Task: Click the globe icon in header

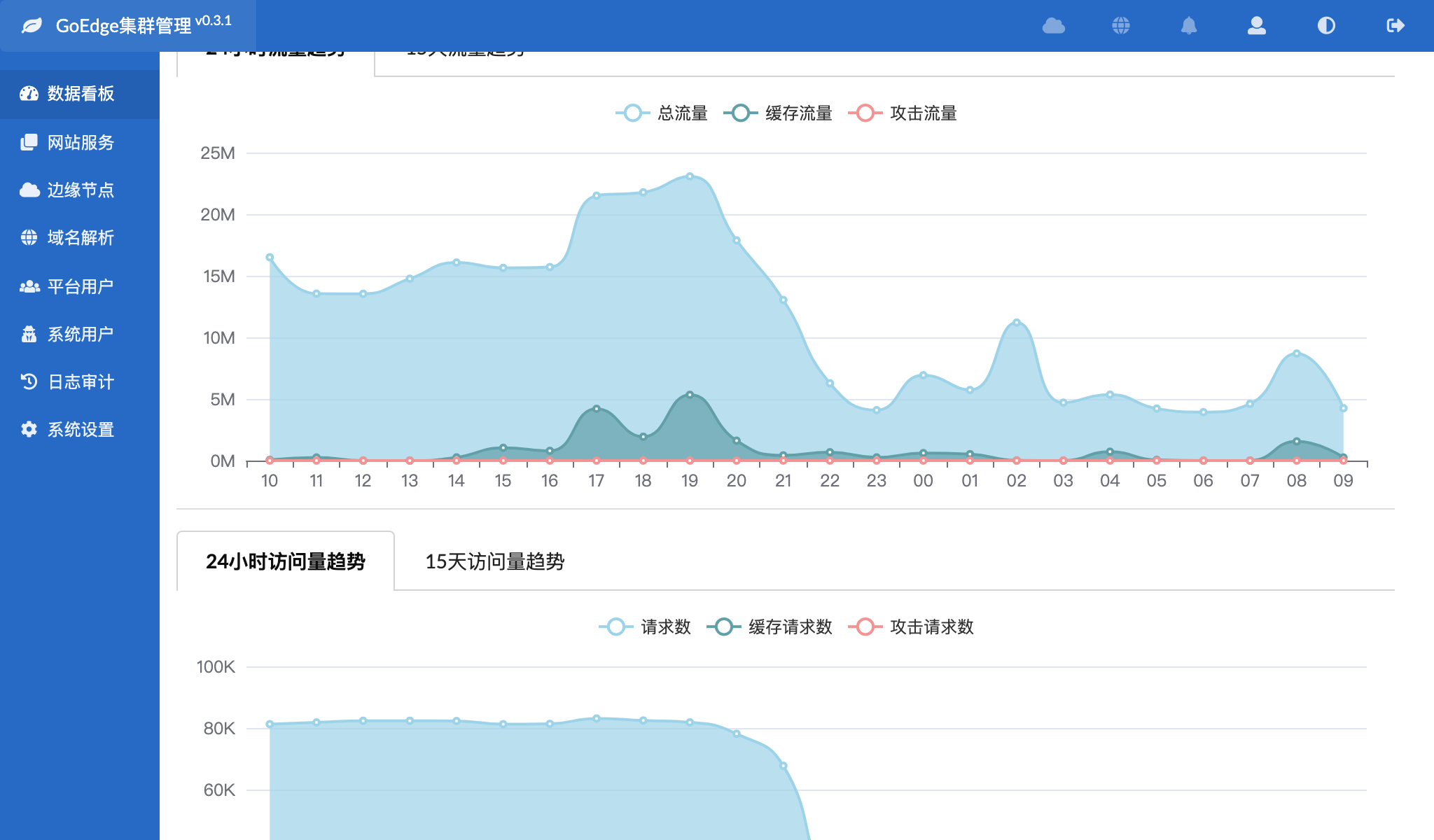Action: coord(1121,26)
